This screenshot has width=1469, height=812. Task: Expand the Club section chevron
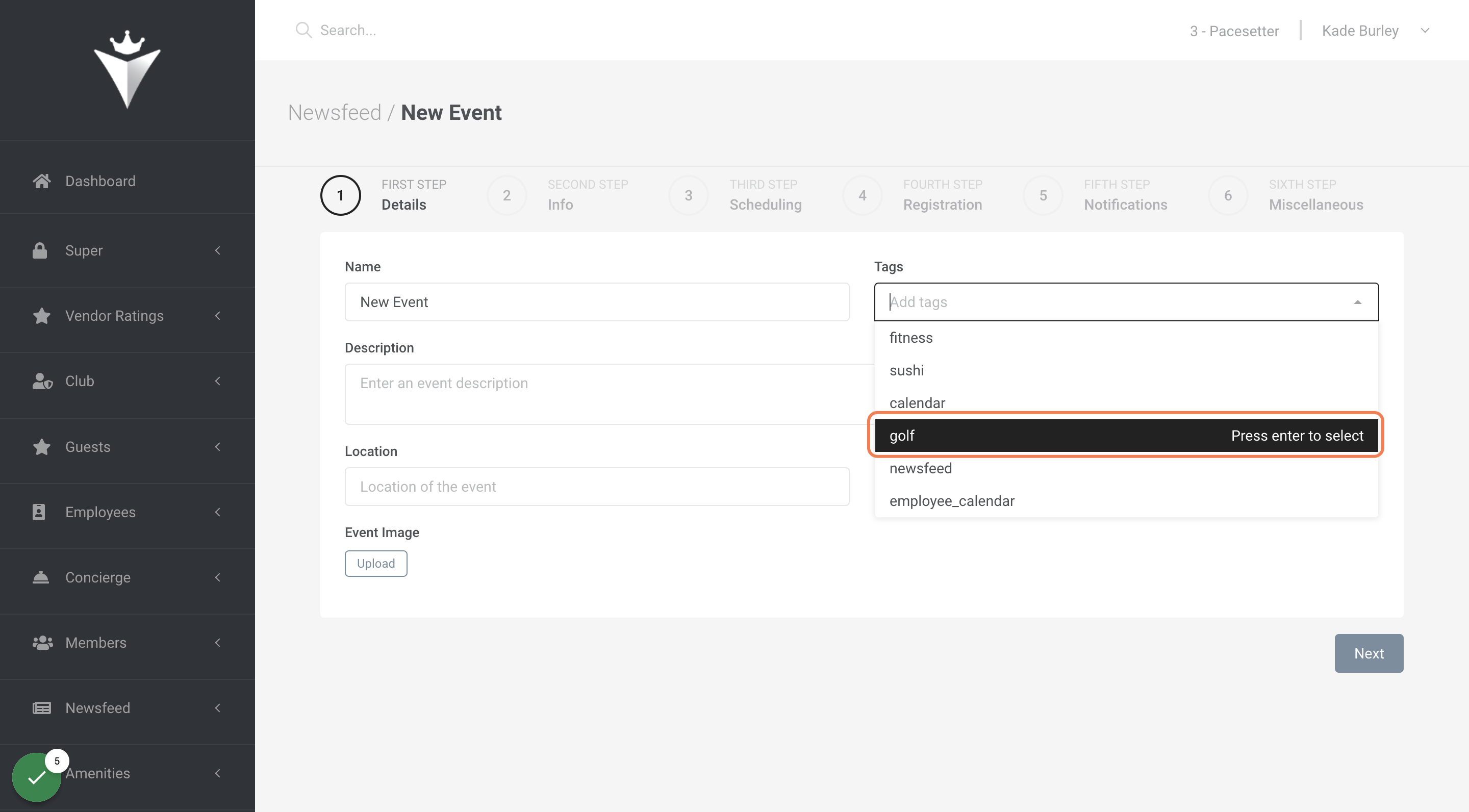click(217, 381)
